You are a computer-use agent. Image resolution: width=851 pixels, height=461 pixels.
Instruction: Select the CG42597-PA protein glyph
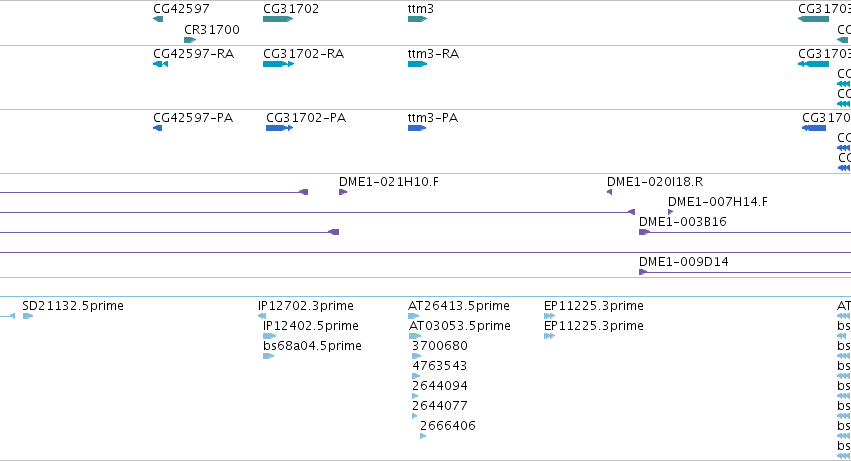click(157, 128)
